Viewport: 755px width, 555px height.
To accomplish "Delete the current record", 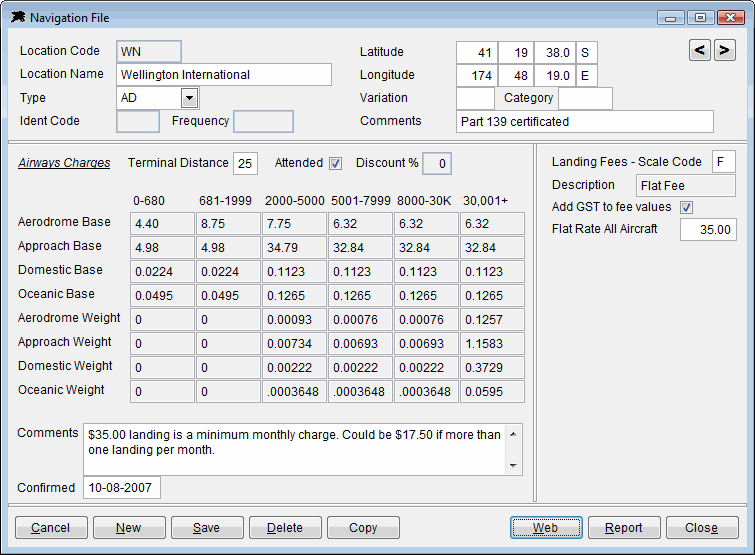I will (285, 528).
